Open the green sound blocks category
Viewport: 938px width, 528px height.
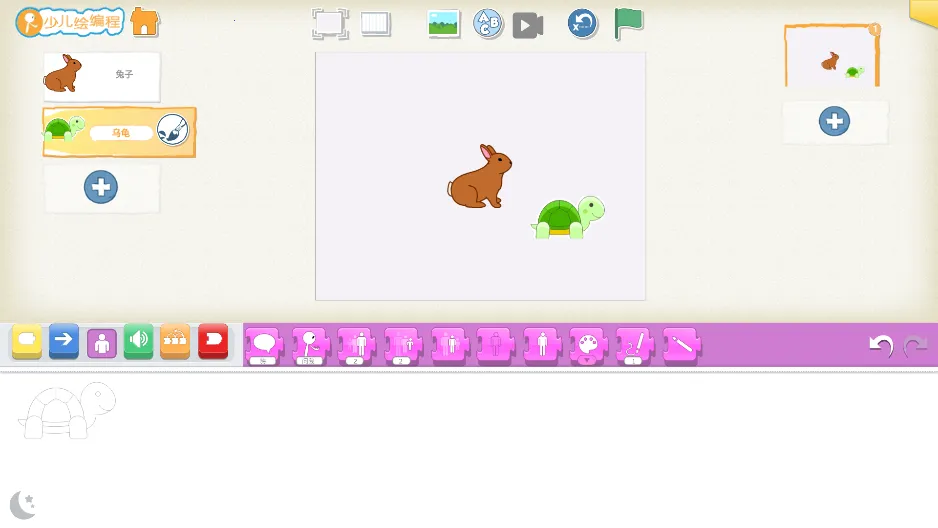(138, 341)
